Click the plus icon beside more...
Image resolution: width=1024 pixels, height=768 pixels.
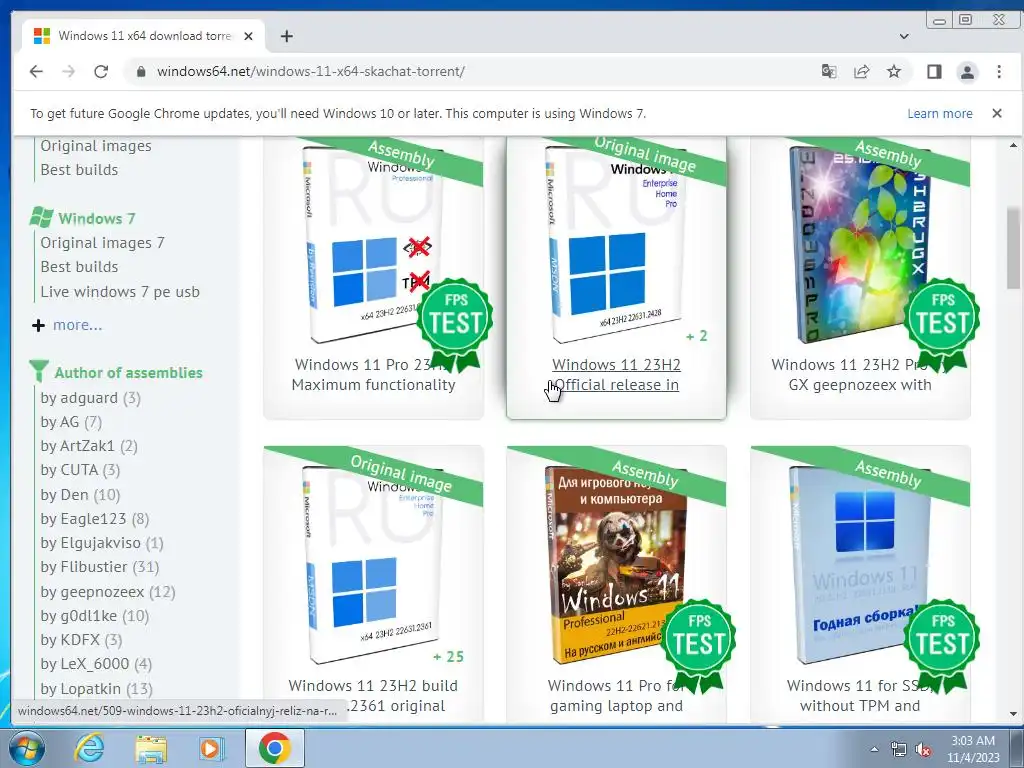click(x=39, y=325)
